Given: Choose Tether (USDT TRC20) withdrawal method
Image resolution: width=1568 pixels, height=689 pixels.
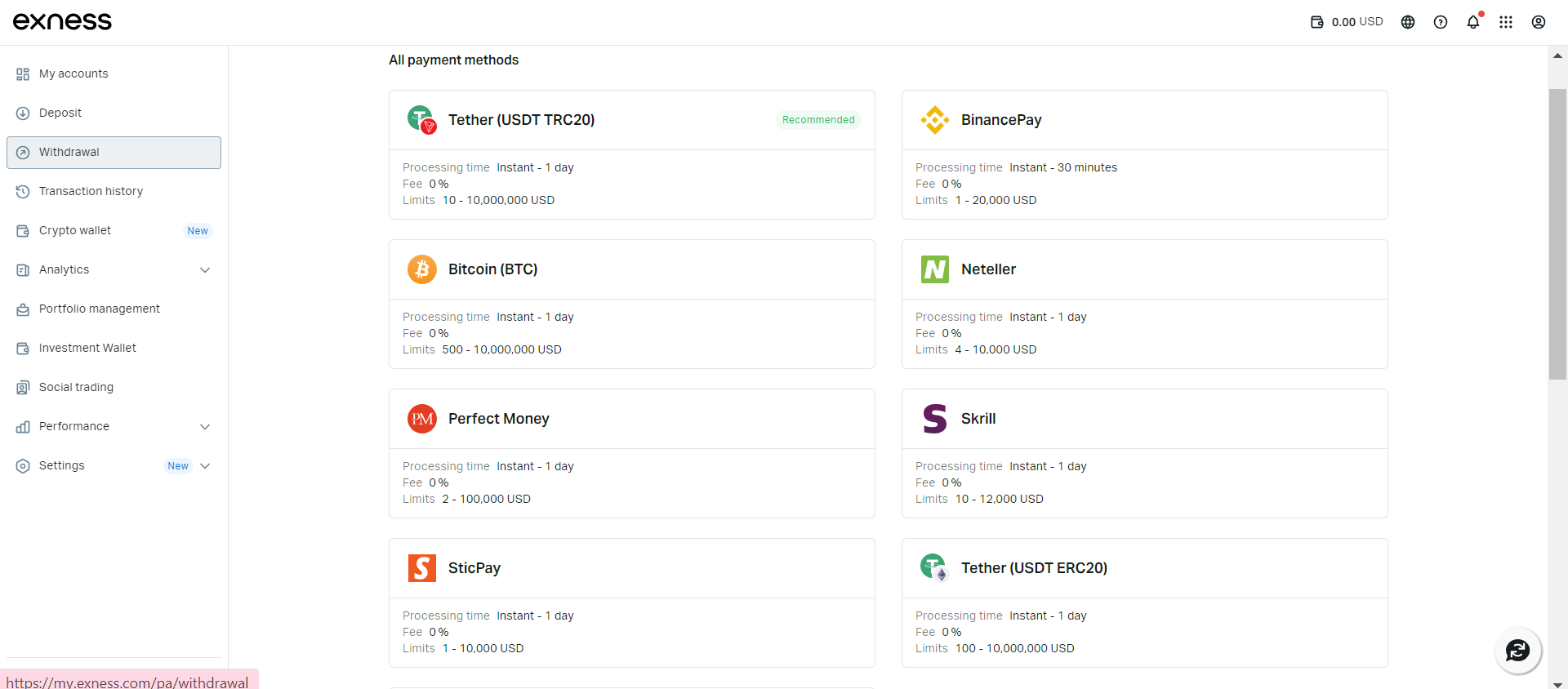Looking at the screenshot, I should (x=632, y=154).
